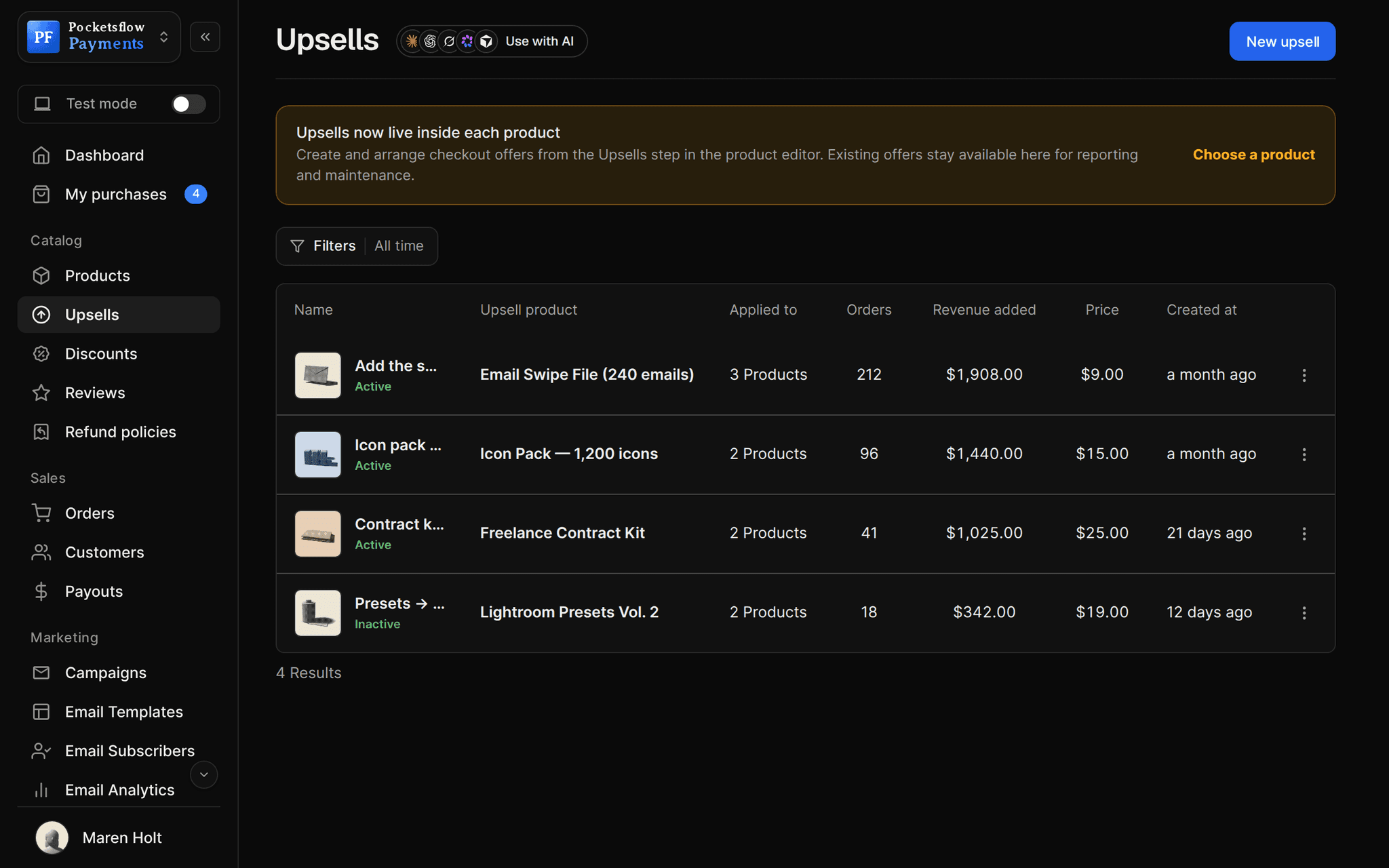Click the Email Templates layout icon

(41, 712)
